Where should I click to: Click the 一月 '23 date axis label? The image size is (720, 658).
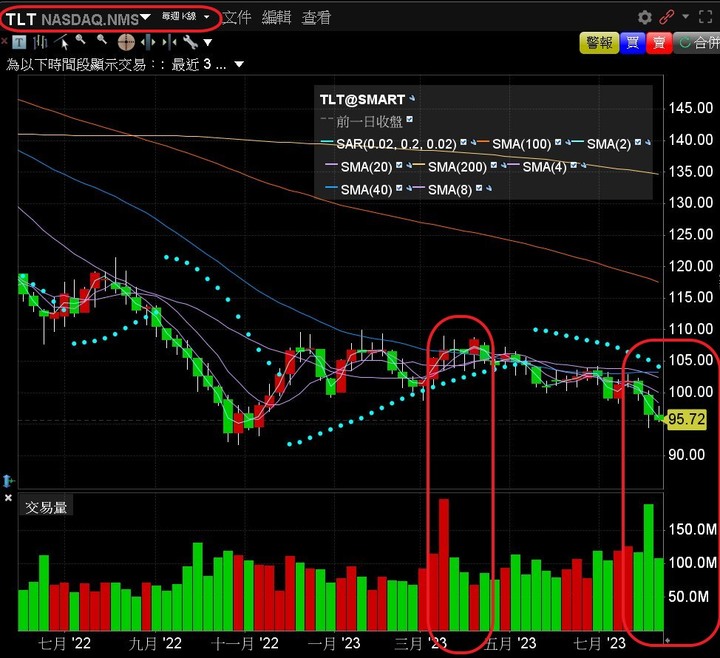334,643
